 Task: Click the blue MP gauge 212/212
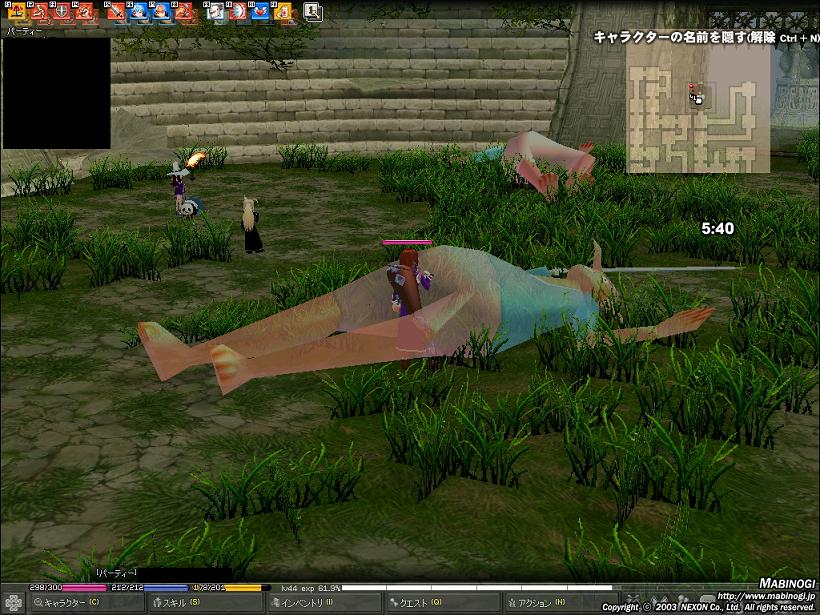tap(150, 588)
